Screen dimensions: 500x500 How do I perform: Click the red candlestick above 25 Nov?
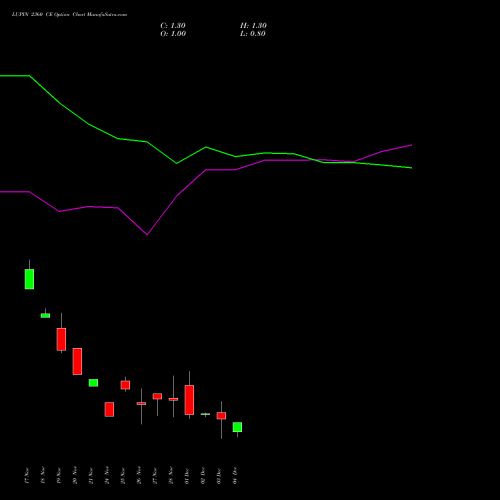coord(125,385)
